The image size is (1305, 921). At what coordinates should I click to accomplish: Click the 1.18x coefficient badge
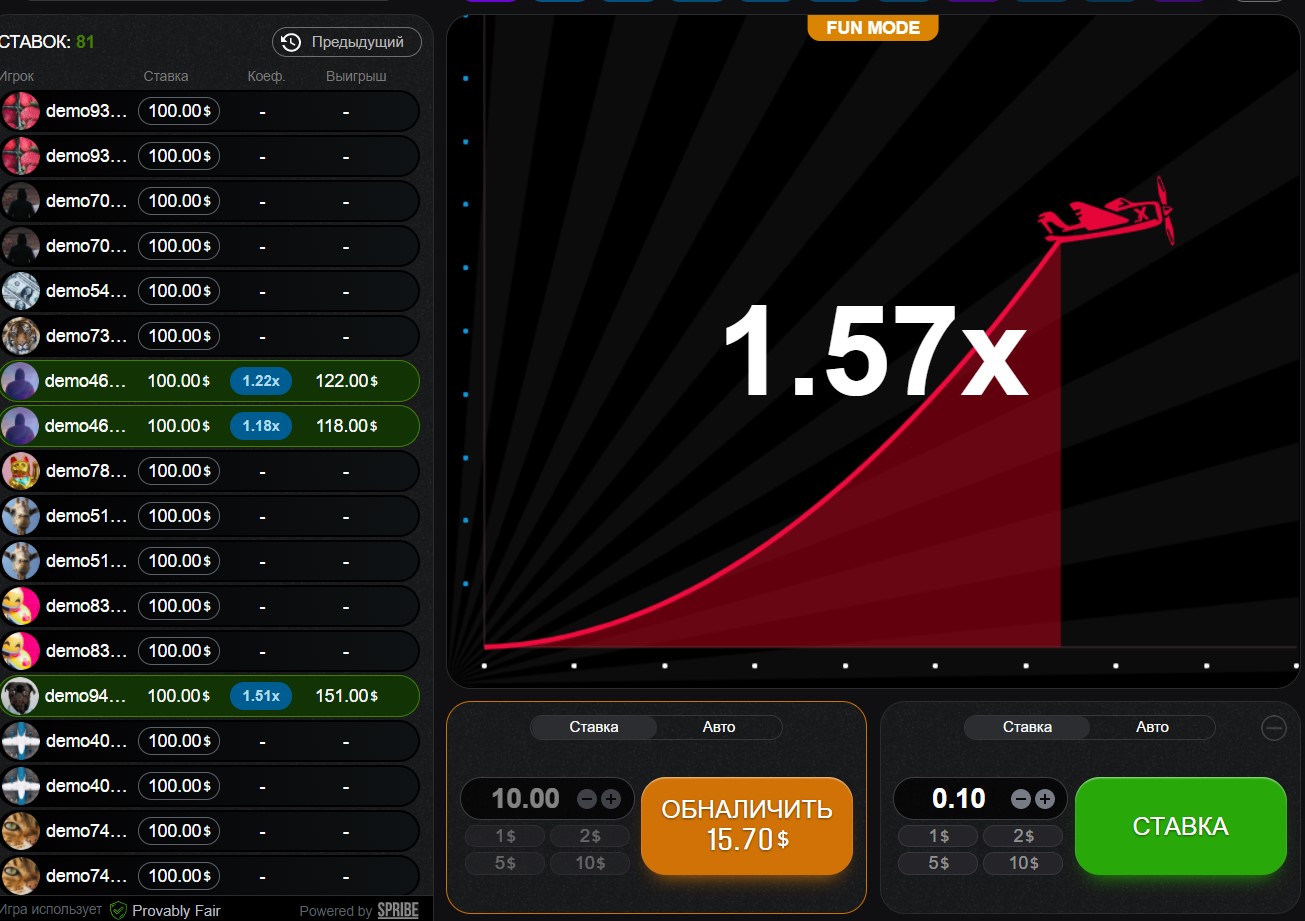tap(261, 426)
